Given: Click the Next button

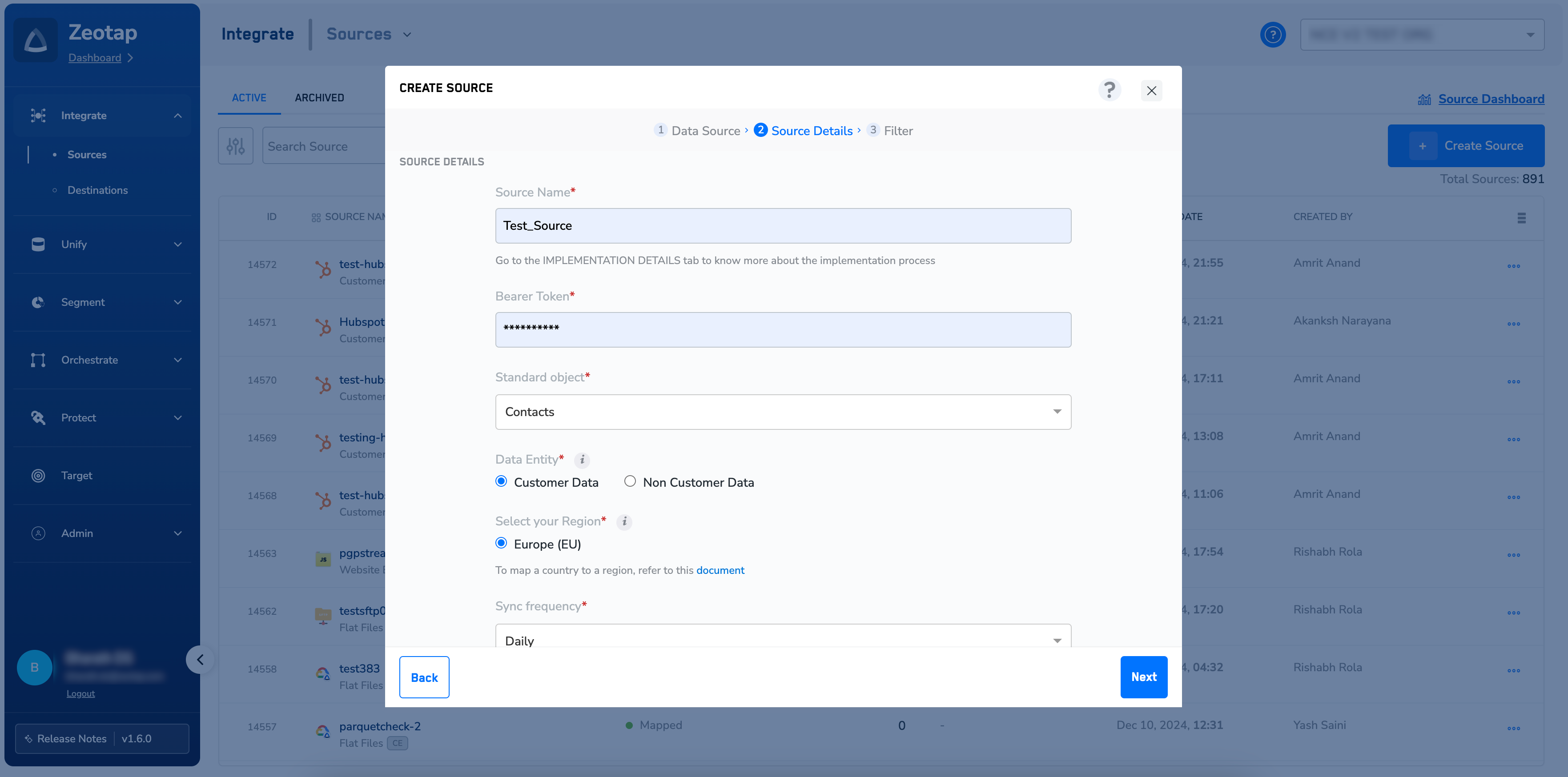Looking at the screenshot, I should click(x=1143, y=677).
